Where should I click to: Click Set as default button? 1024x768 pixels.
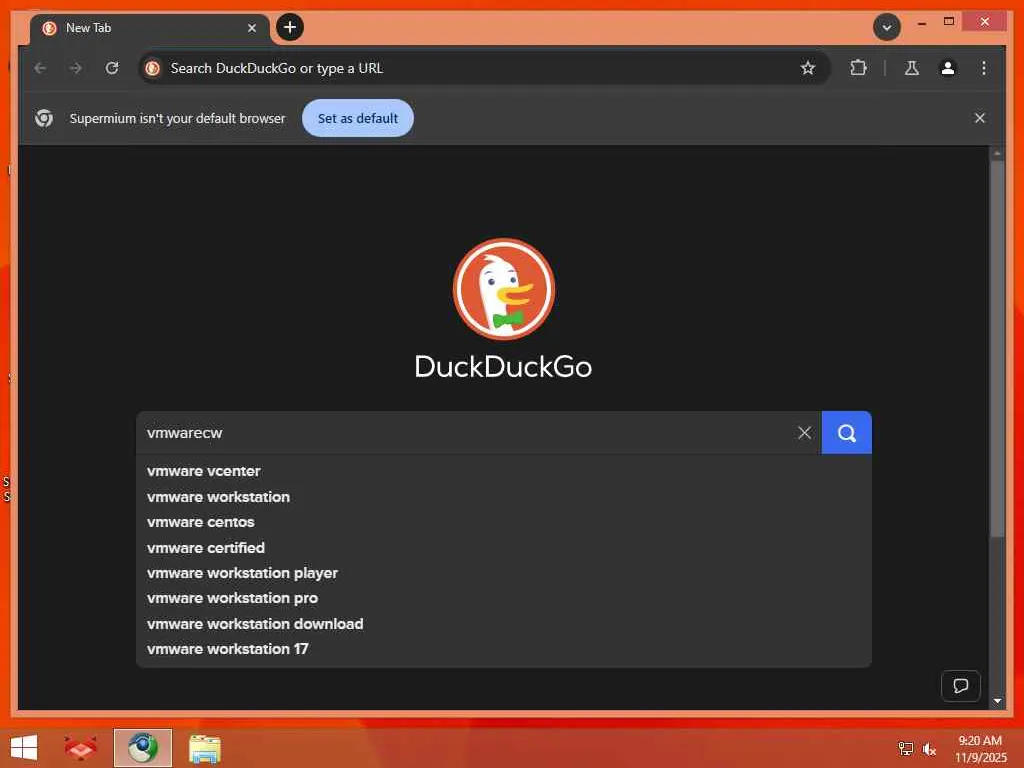click(x=358, y=118)
